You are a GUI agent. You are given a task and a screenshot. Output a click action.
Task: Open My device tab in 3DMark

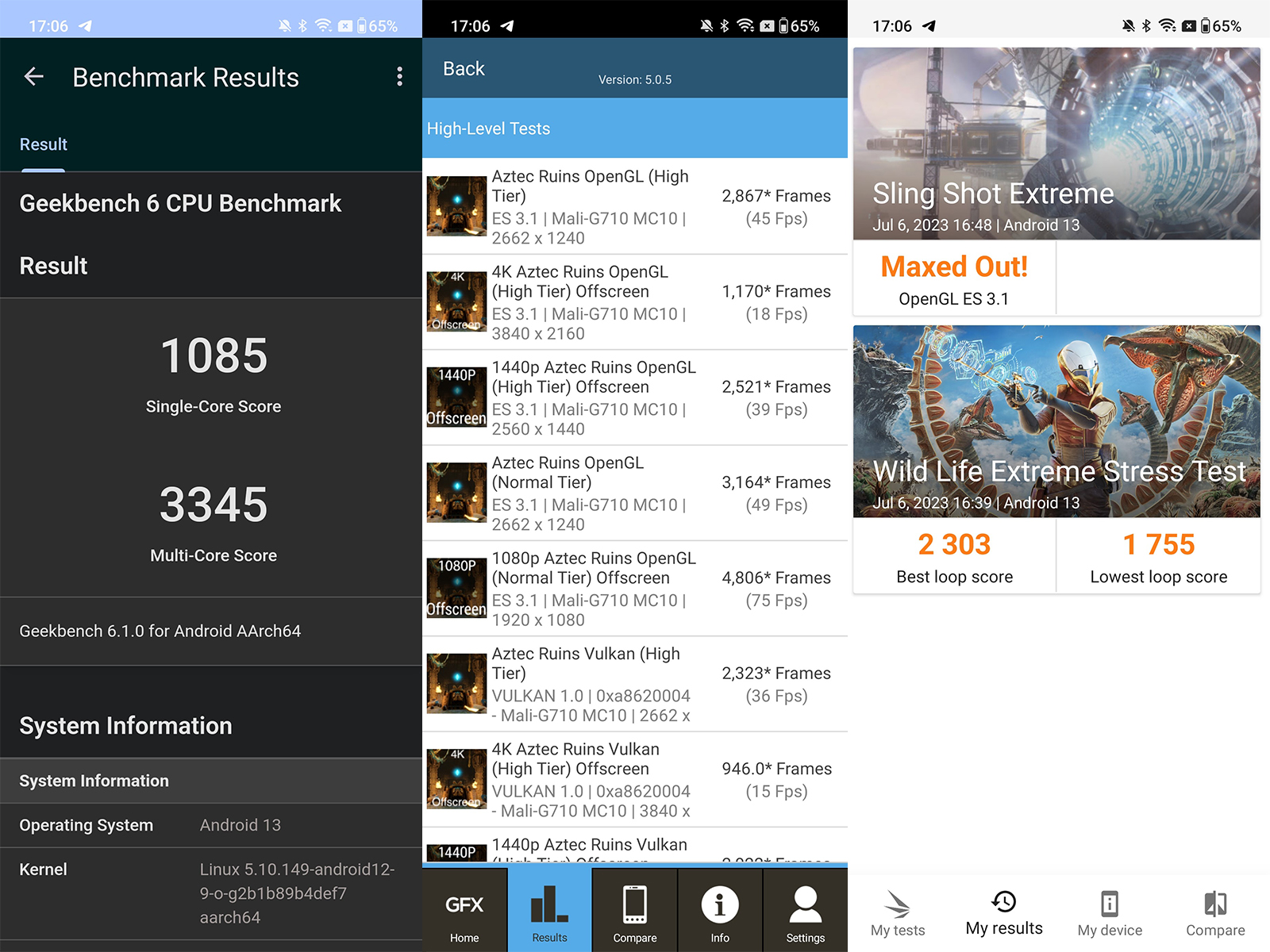[x=1110, y=915]
